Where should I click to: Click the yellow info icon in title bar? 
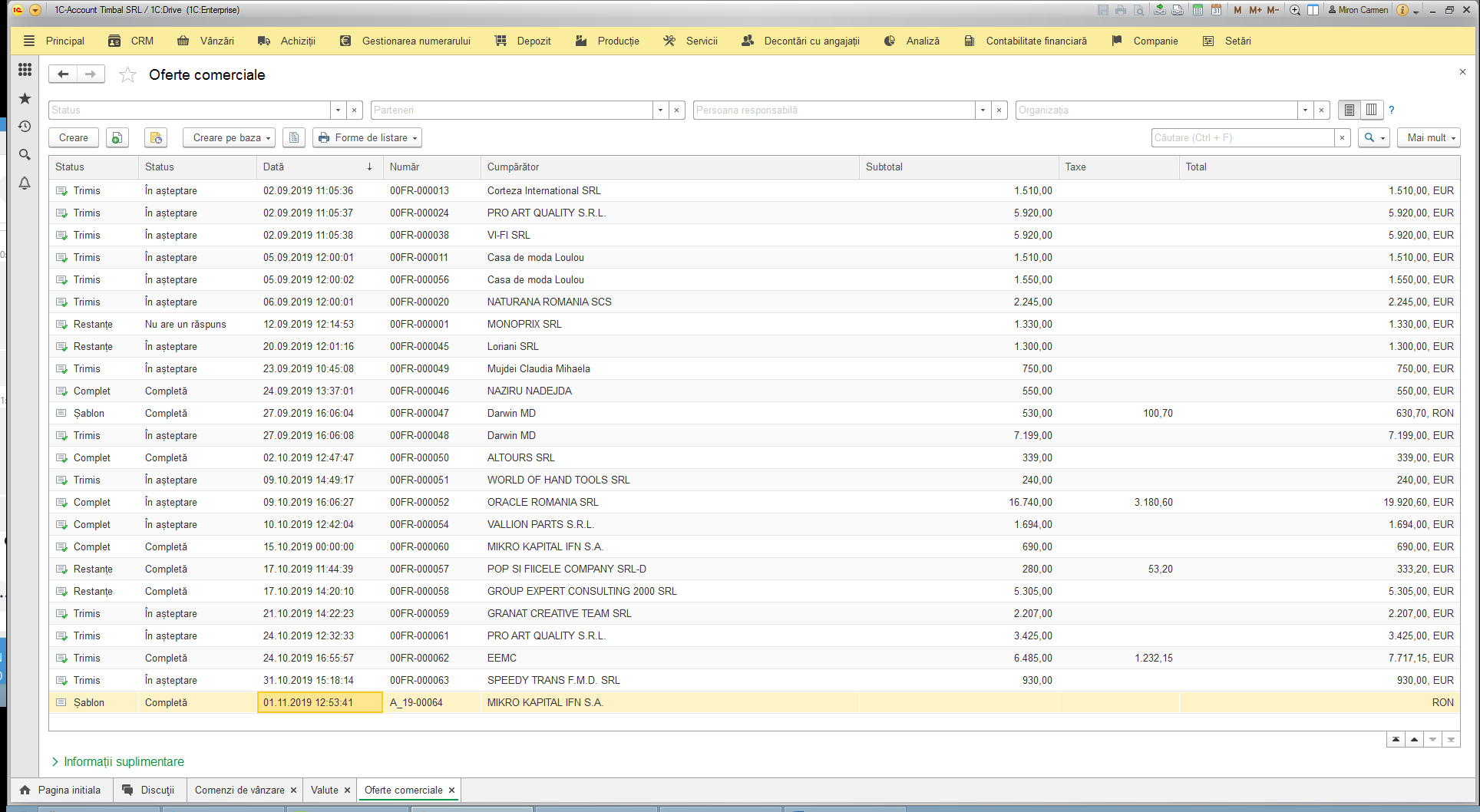point(1402,10)
